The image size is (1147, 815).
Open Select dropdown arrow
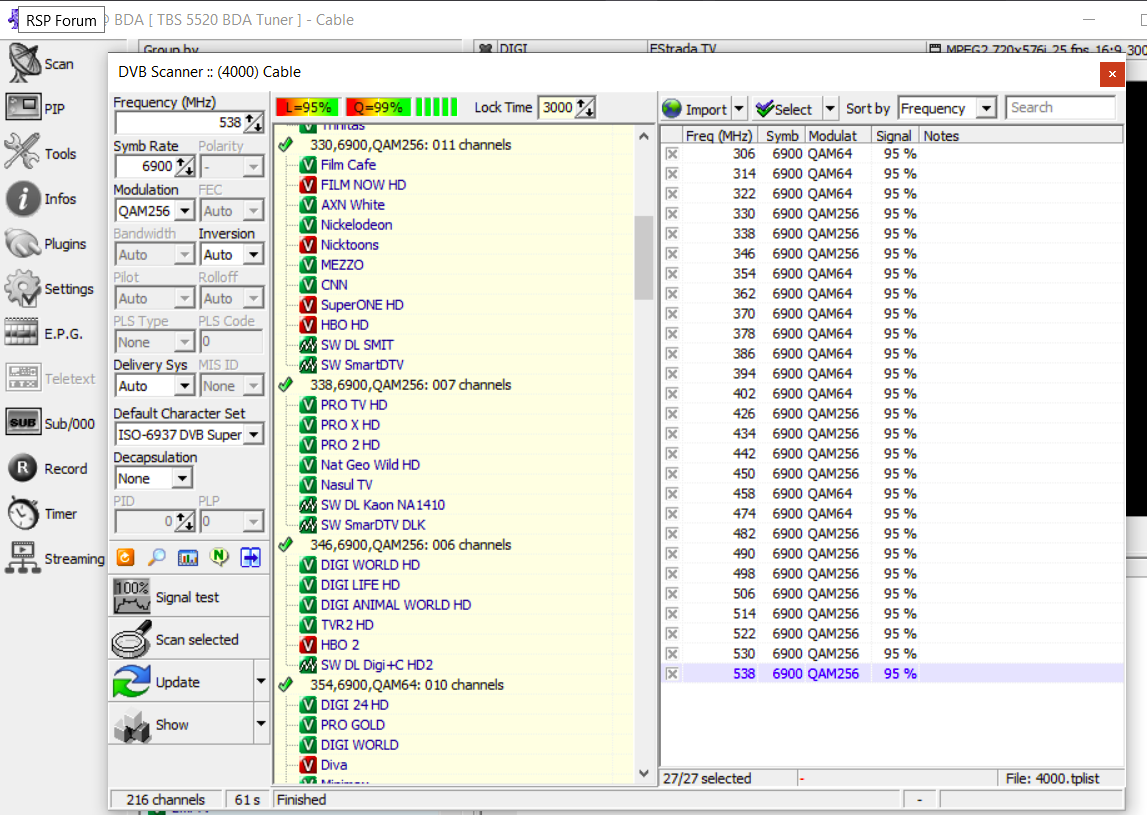830,109
